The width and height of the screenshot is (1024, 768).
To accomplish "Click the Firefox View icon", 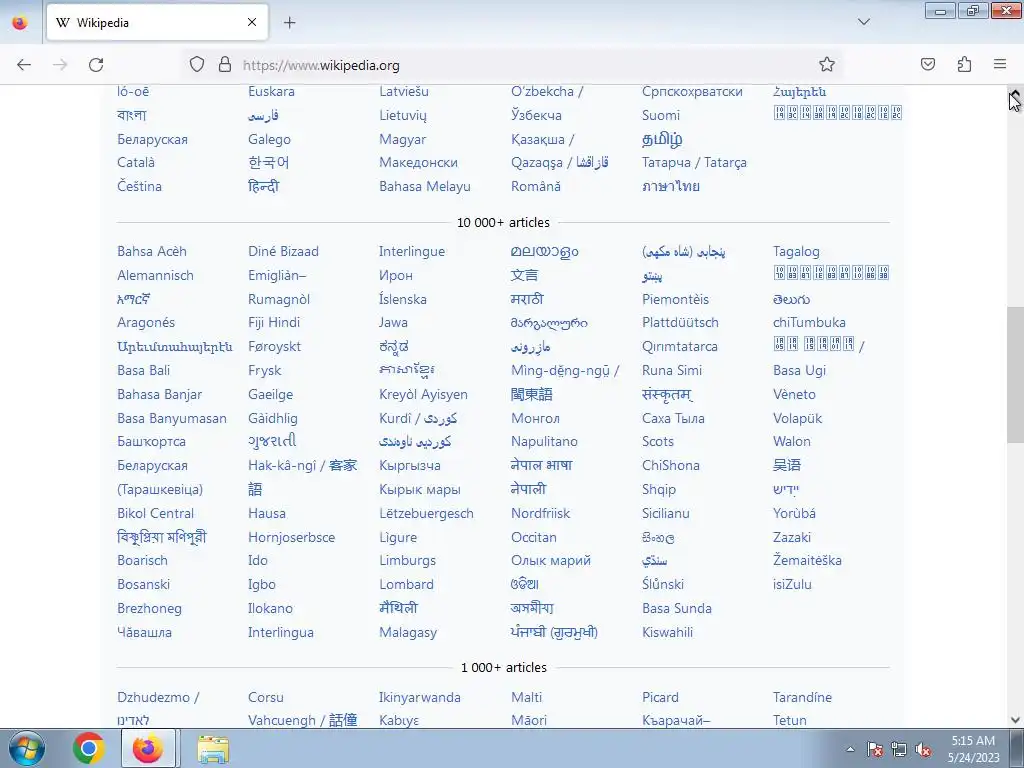I will (20, 22).
